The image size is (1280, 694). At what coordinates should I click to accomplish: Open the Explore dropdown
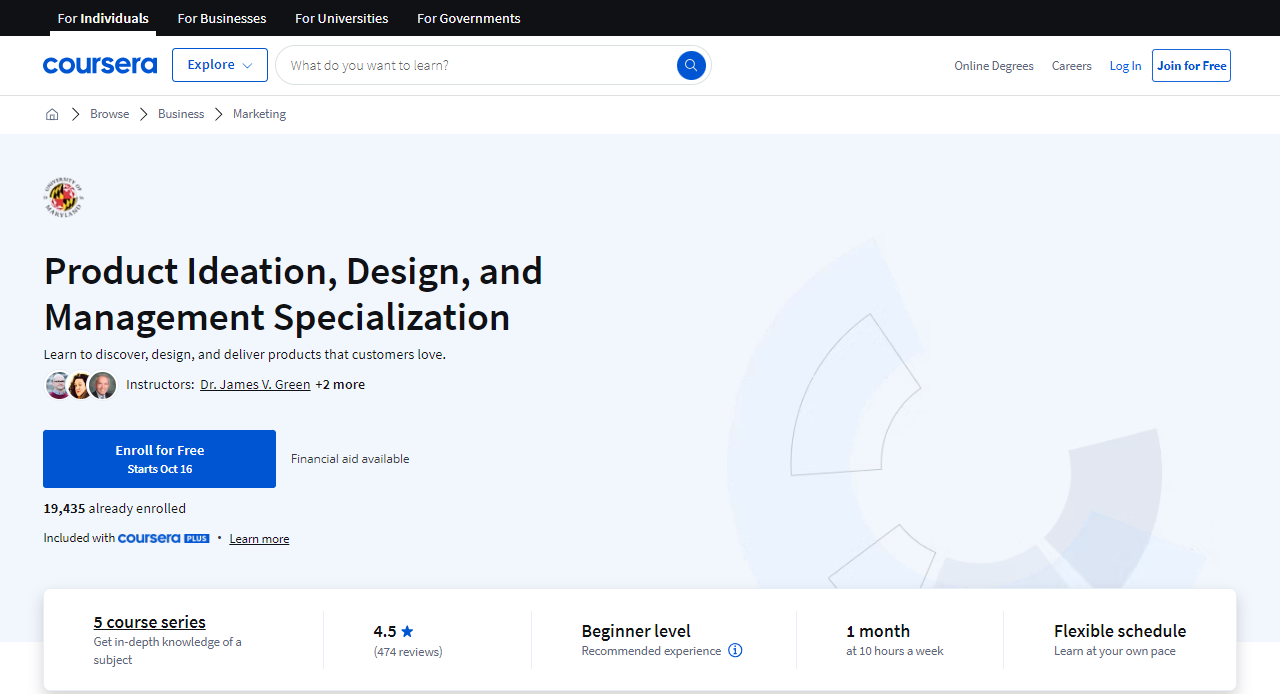point(220,65)
